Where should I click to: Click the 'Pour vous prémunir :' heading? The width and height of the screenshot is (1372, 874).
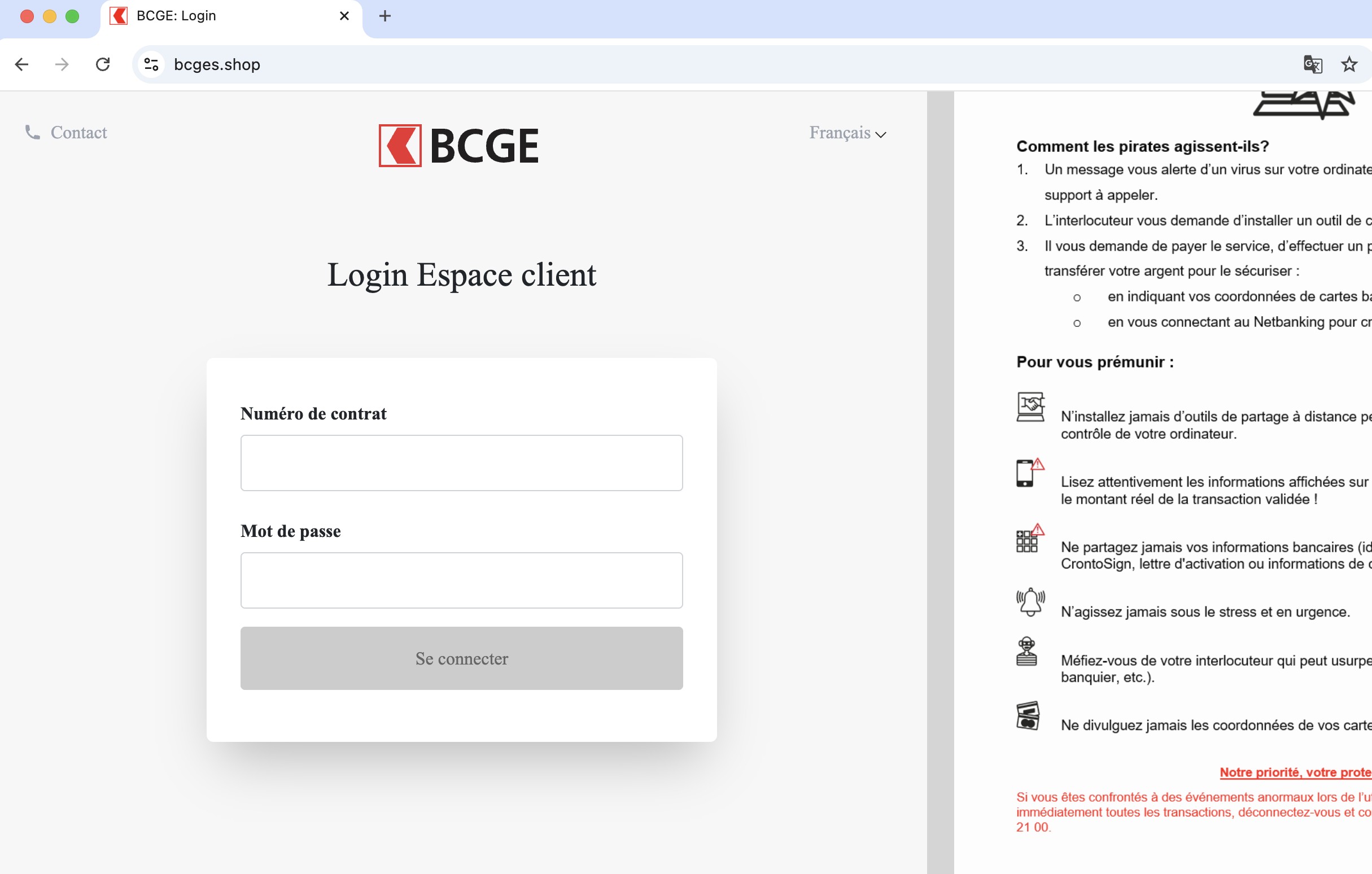coord(1095,362)
